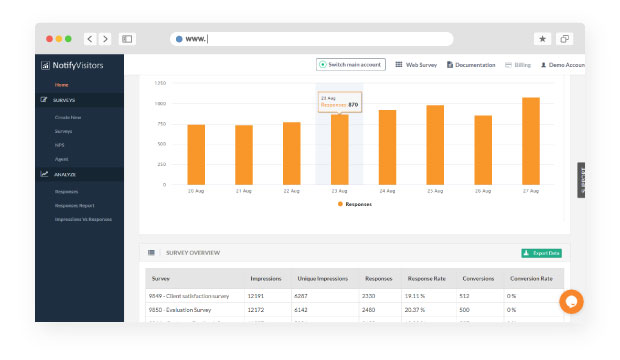Click the Survey Overview table icon
The height and width of the screenshot is (360, 620).
click(151, 252)
